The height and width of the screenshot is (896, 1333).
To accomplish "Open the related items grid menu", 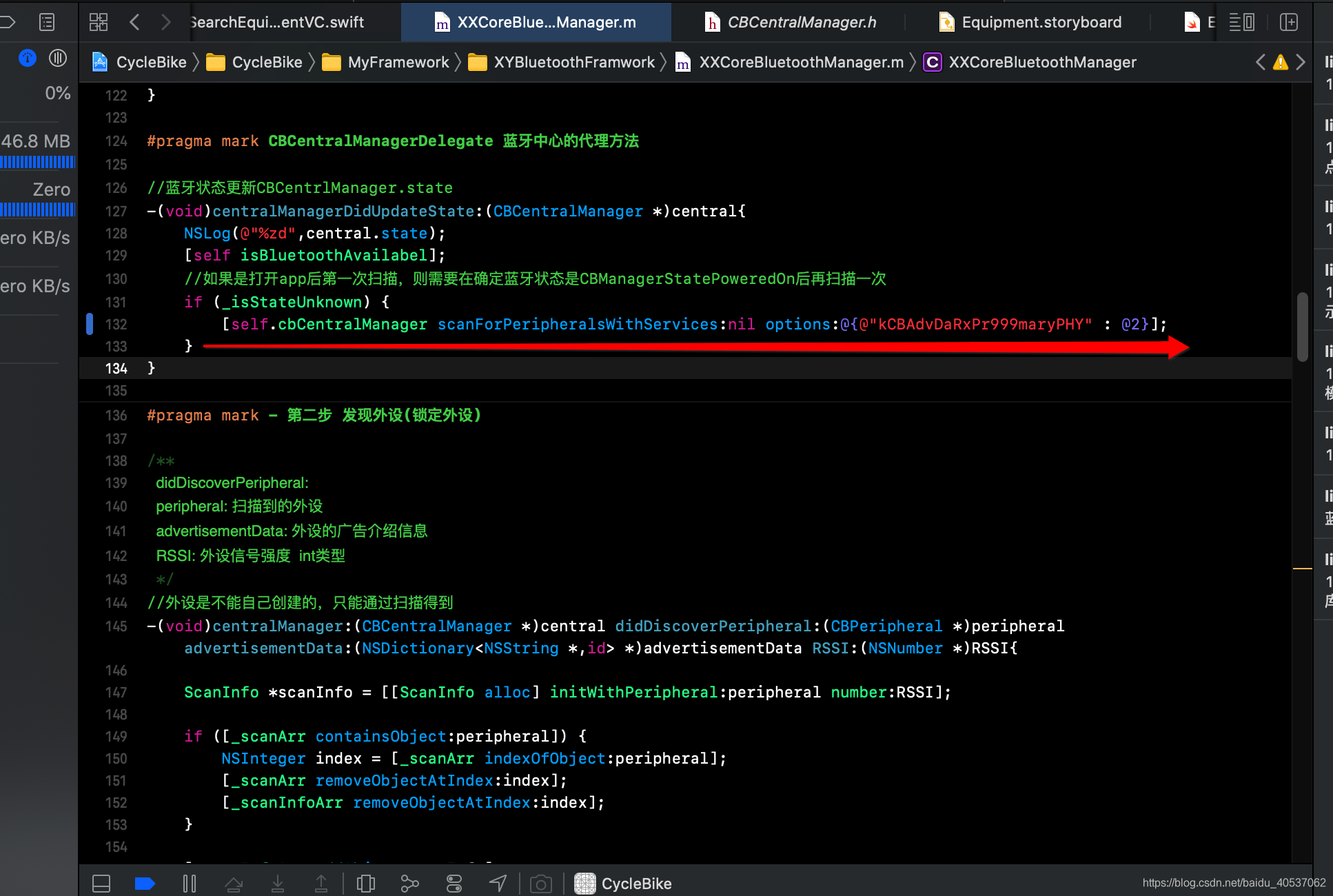I will click(99, 22).
